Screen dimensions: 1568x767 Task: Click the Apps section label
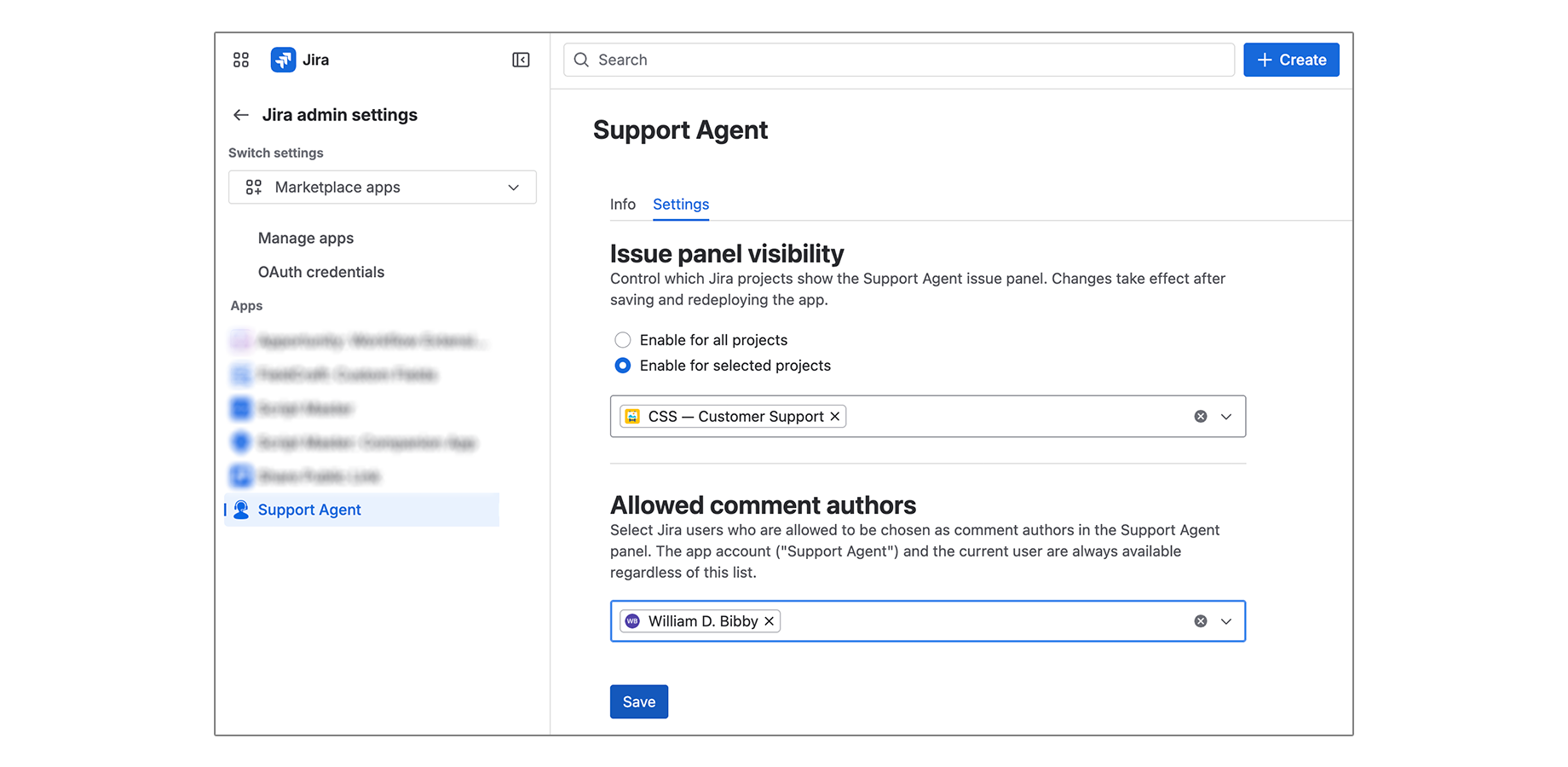246,306
